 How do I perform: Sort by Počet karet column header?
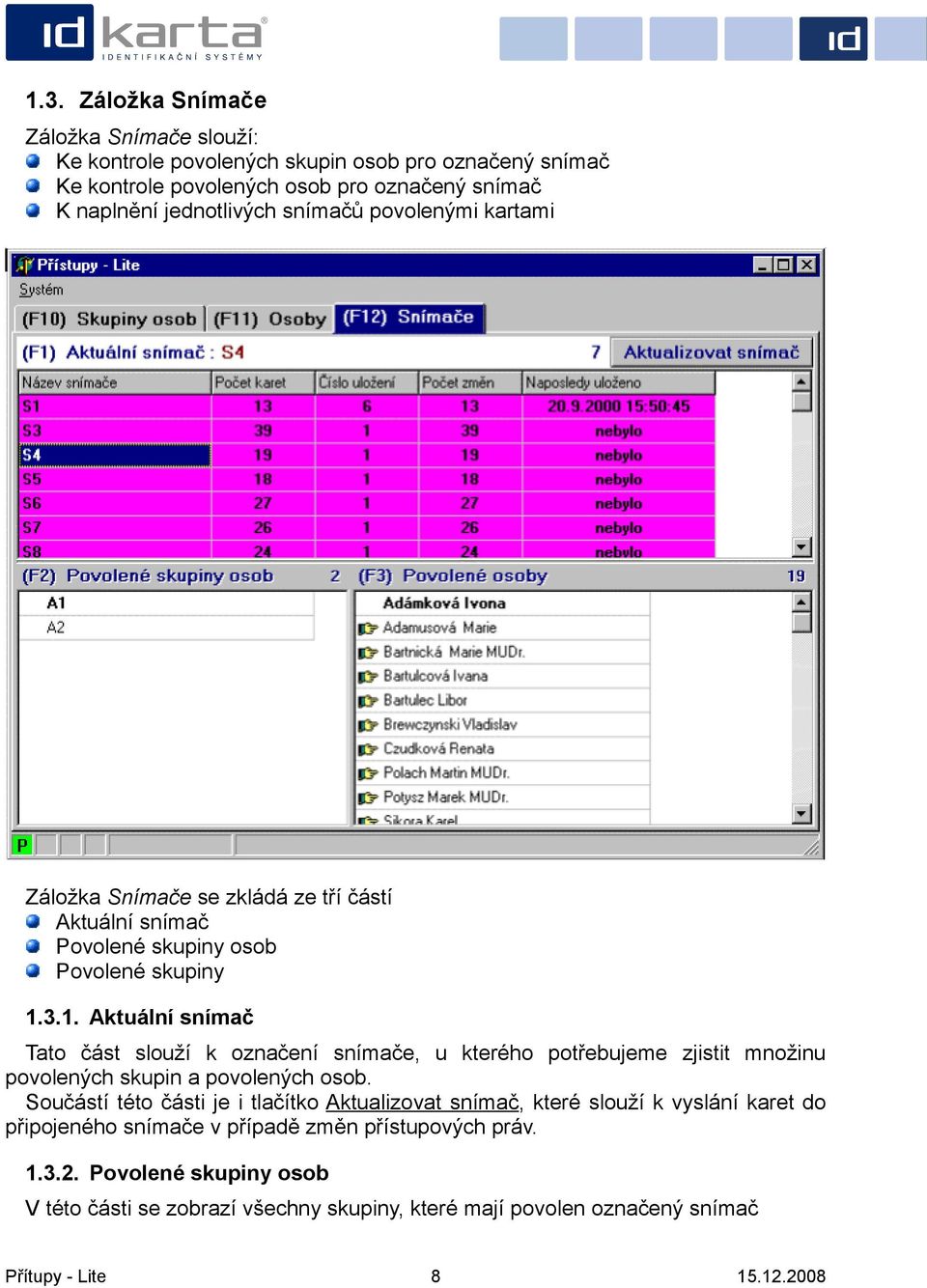[x=263, y=382]
